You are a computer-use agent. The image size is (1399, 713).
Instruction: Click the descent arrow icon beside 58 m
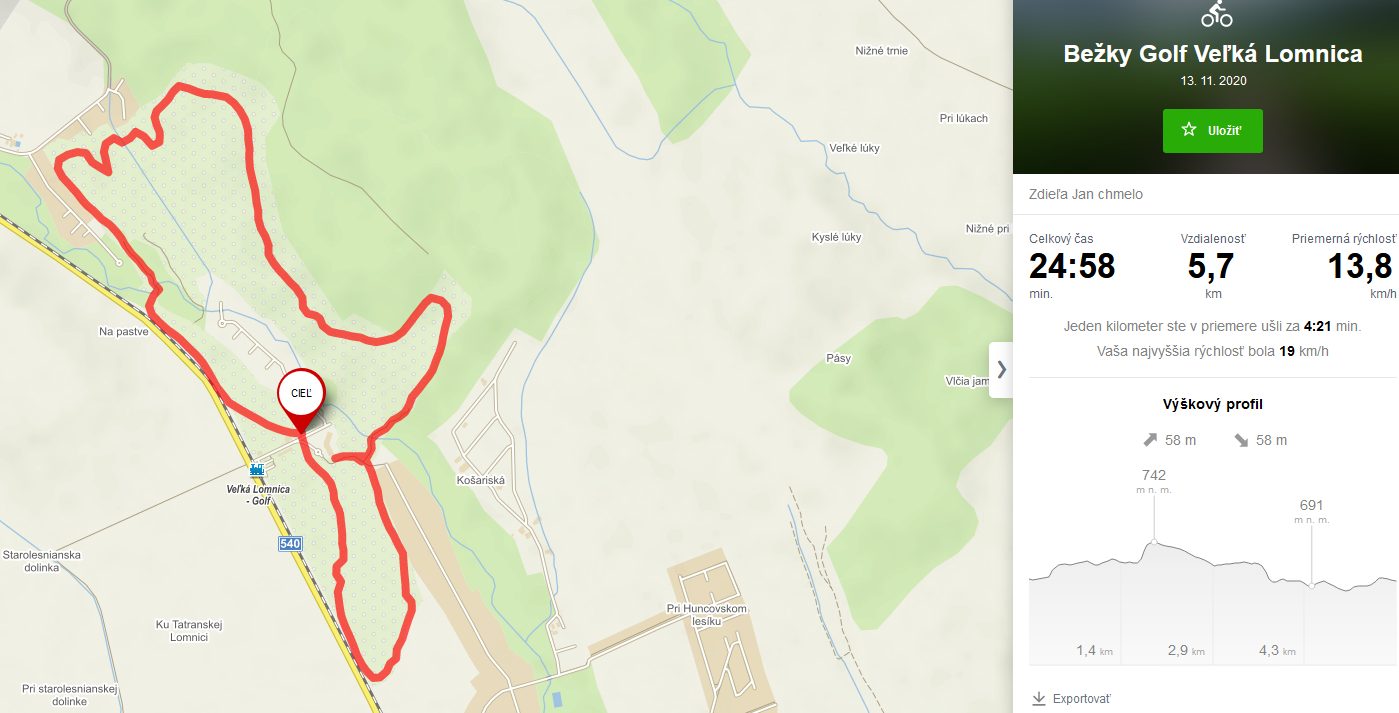coord(1241,440)
